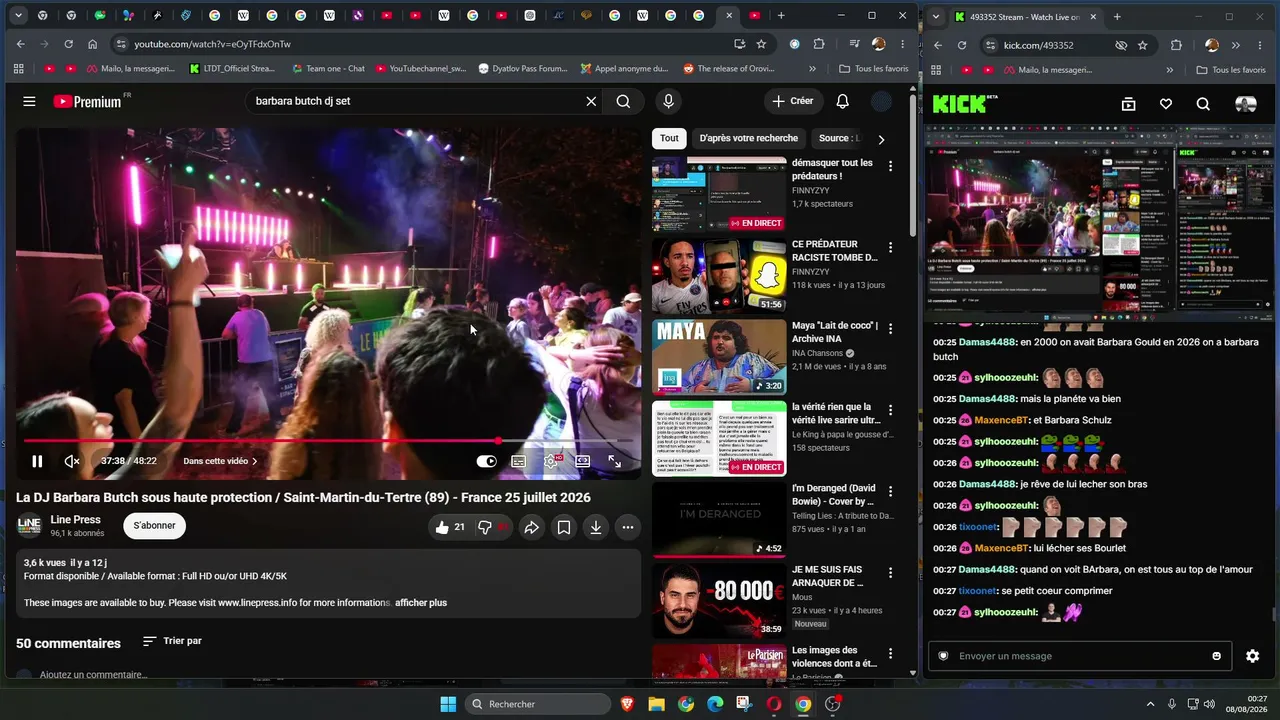This screenshot has width=1280, height=720.
Task: Click the Line Press channel avatar
Action: 29,526
